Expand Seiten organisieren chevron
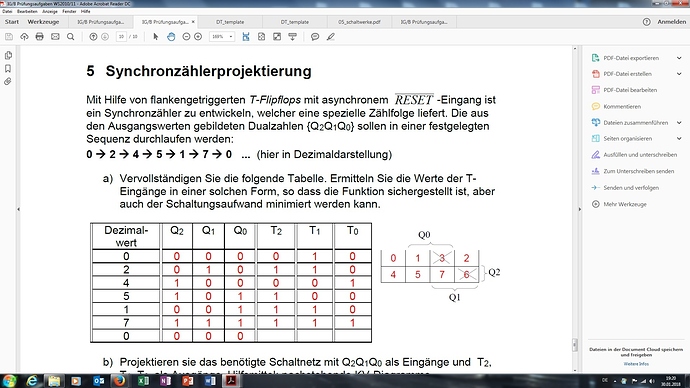Screen dimensions: 690x388 679,139
